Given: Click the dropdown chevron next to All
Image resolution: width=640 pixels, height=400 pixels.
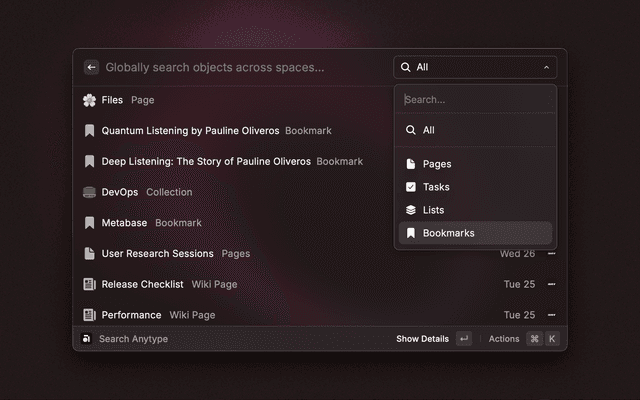Looking at the screenshot, I should (x=546, y=67).
